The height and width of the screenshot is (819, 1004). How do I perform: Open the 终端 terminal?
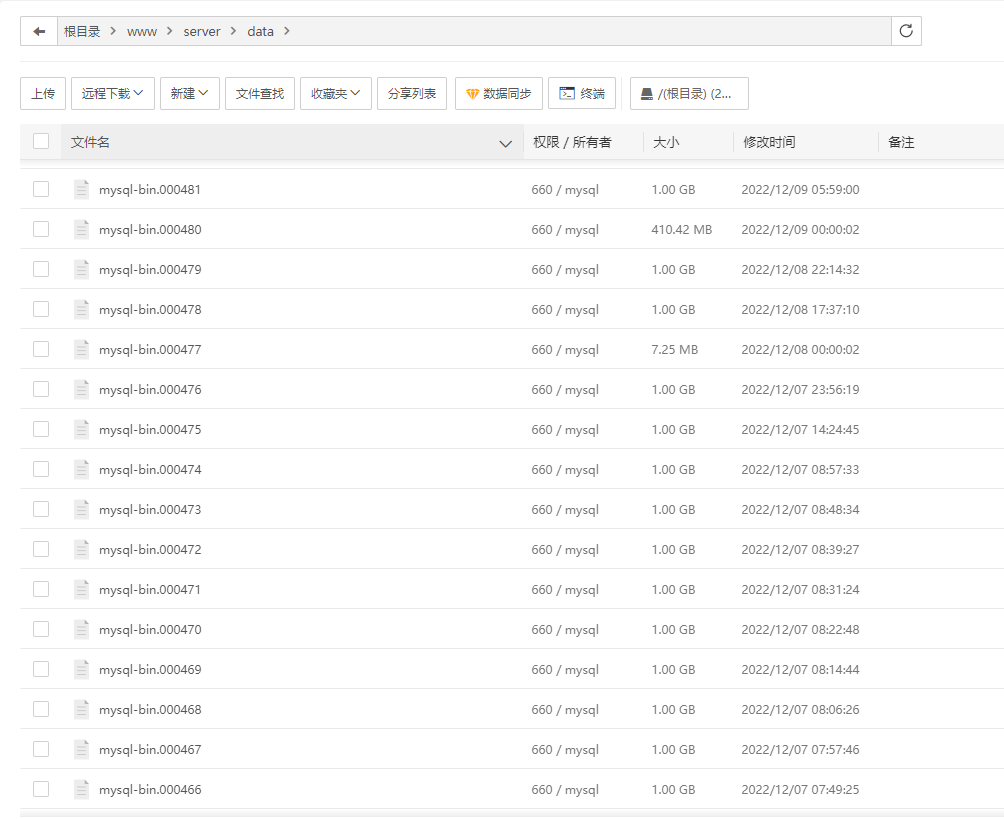tap(582, 93)
